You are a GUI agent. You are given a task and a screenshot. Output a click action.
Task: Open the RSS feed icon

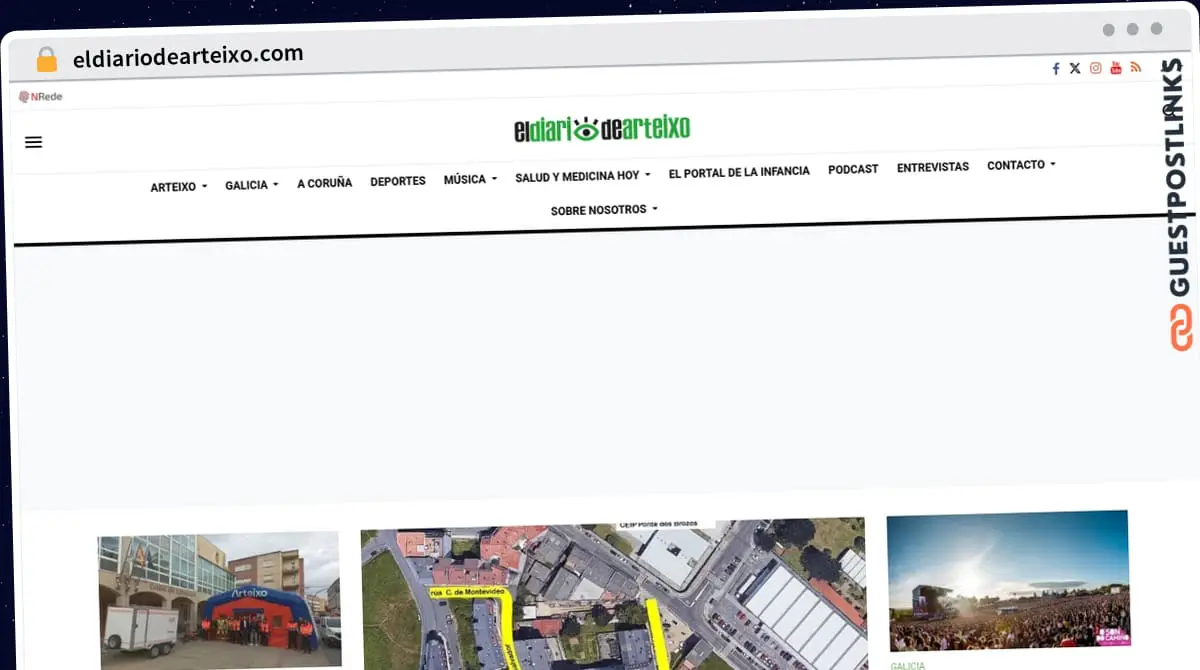tap(1136, 67)
